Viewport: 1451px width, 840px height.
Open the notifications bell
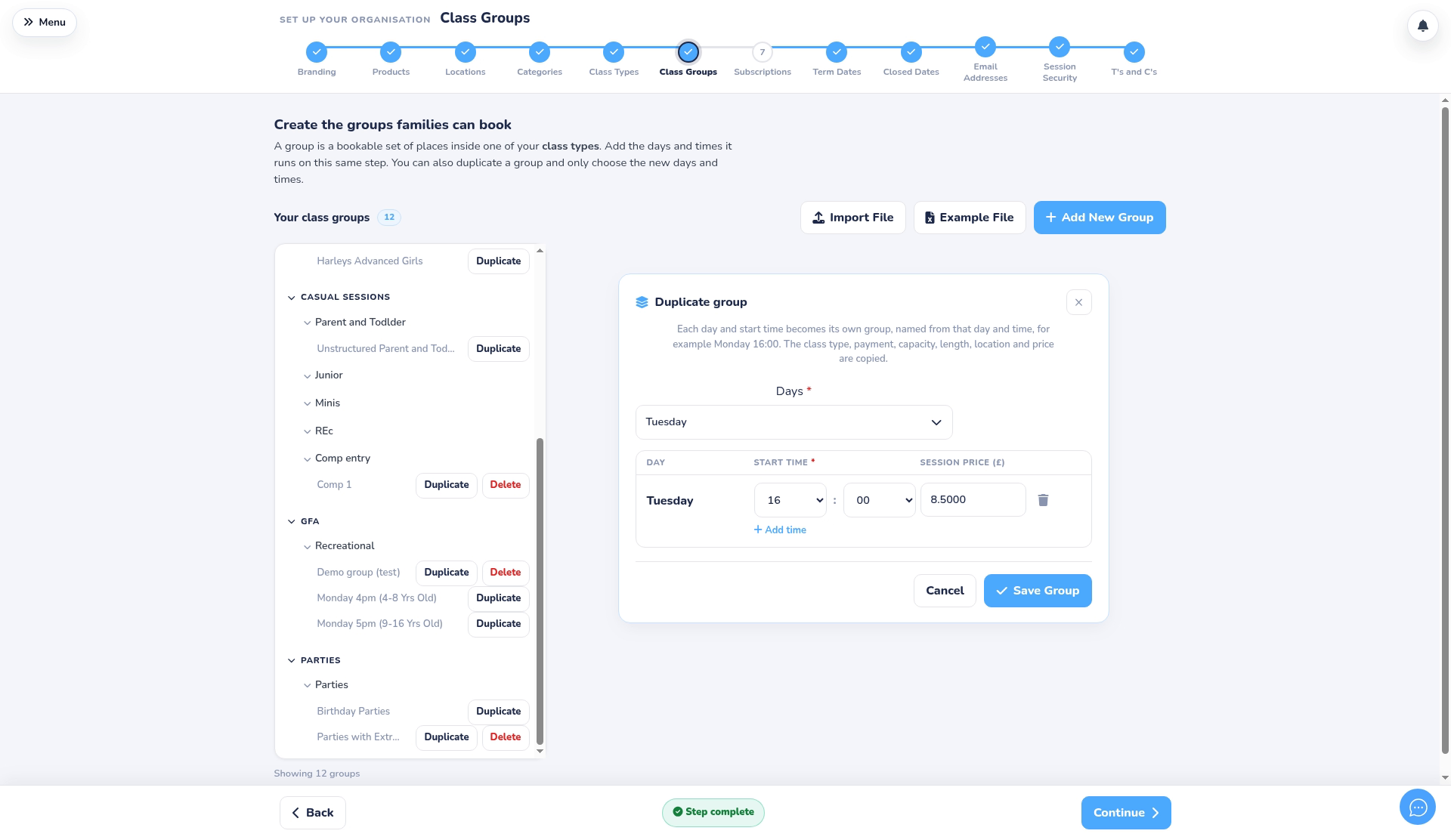click(1422, 26)
